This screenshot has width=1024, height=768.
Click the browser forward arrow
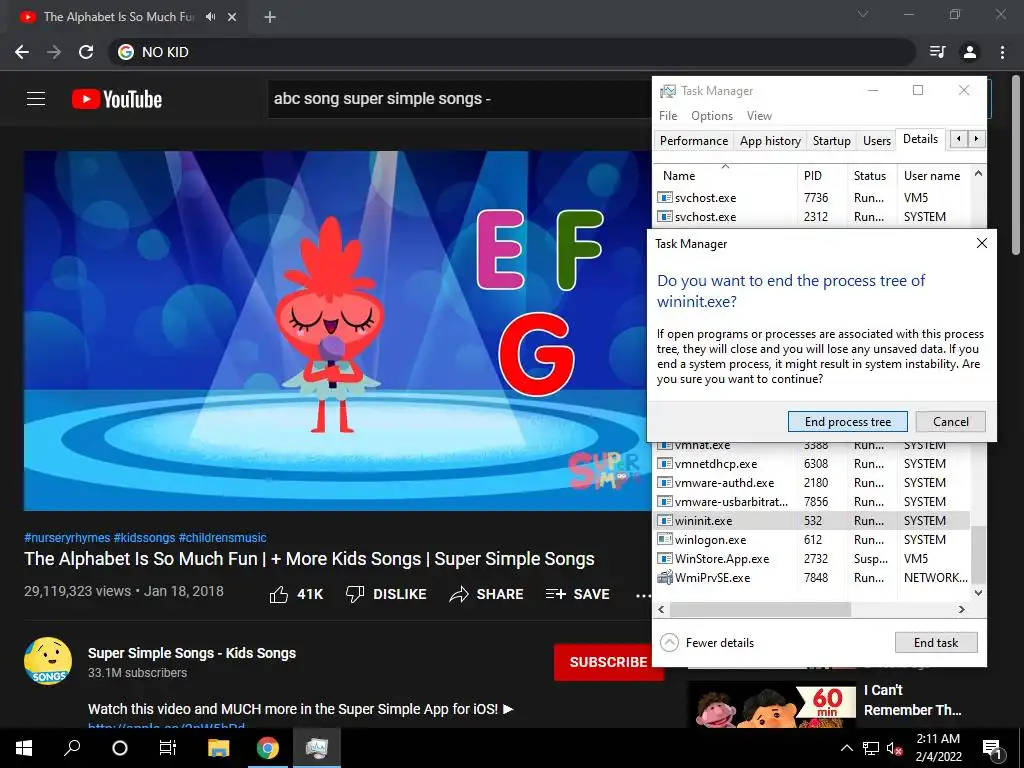54,52
